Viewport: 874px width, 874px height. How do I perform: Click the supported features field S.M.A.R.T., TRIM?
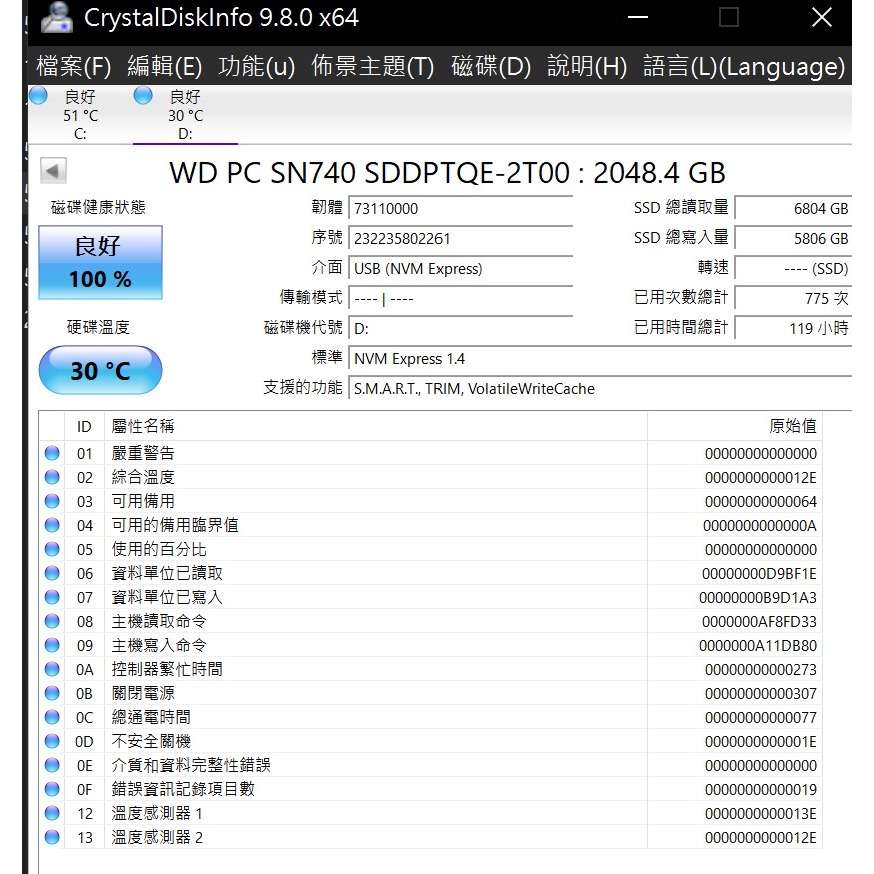(x=600, y=389)
